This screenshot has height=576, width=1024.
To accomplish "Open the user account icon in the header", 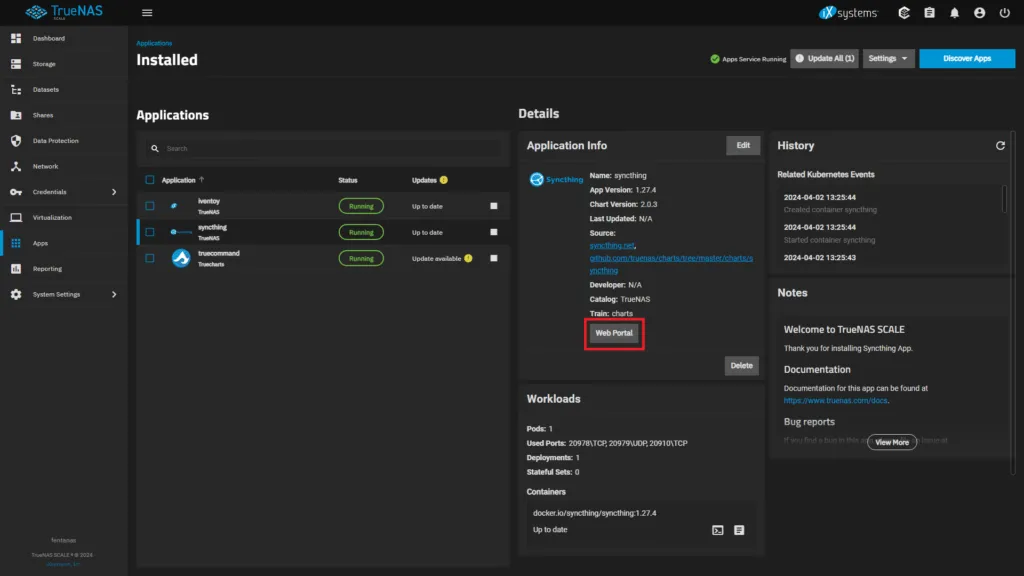I will (x=980, y=13).
